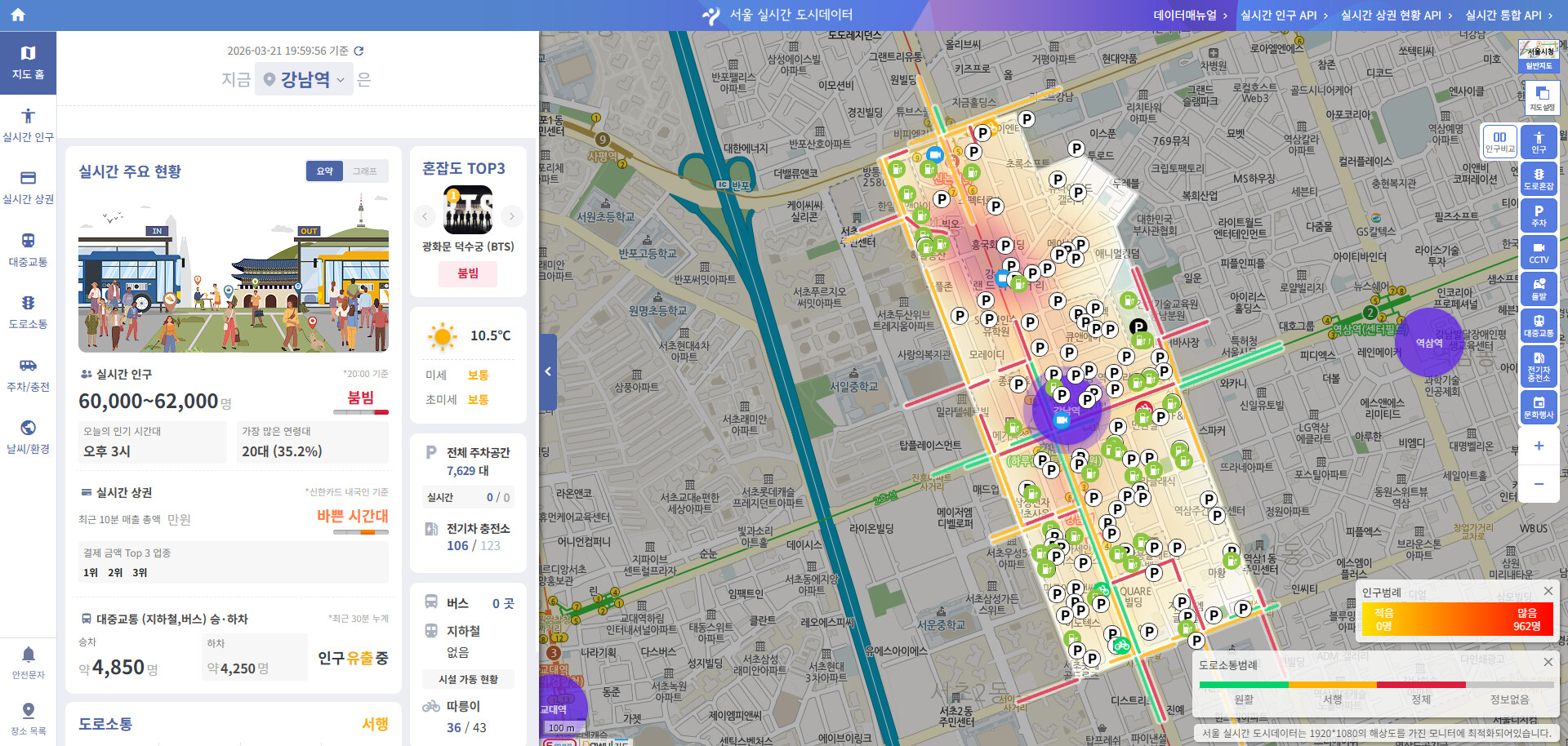
Task: Toggle the 주차 parking map layer
Action: click(1539, 215)
